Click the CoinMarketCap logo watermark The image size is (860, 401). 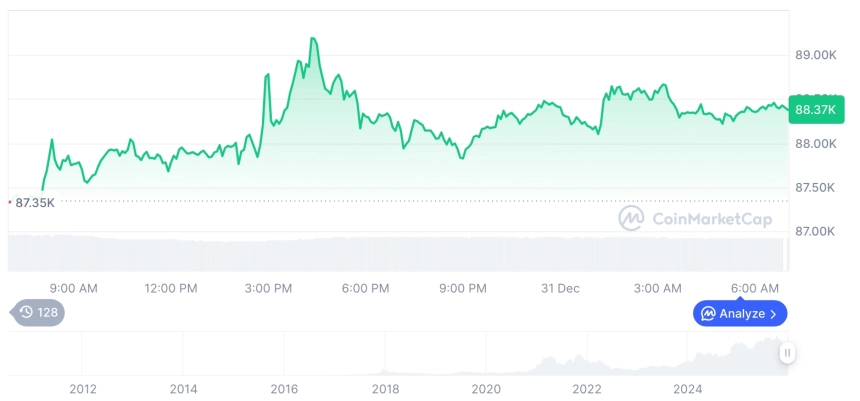tap(630, 217)
